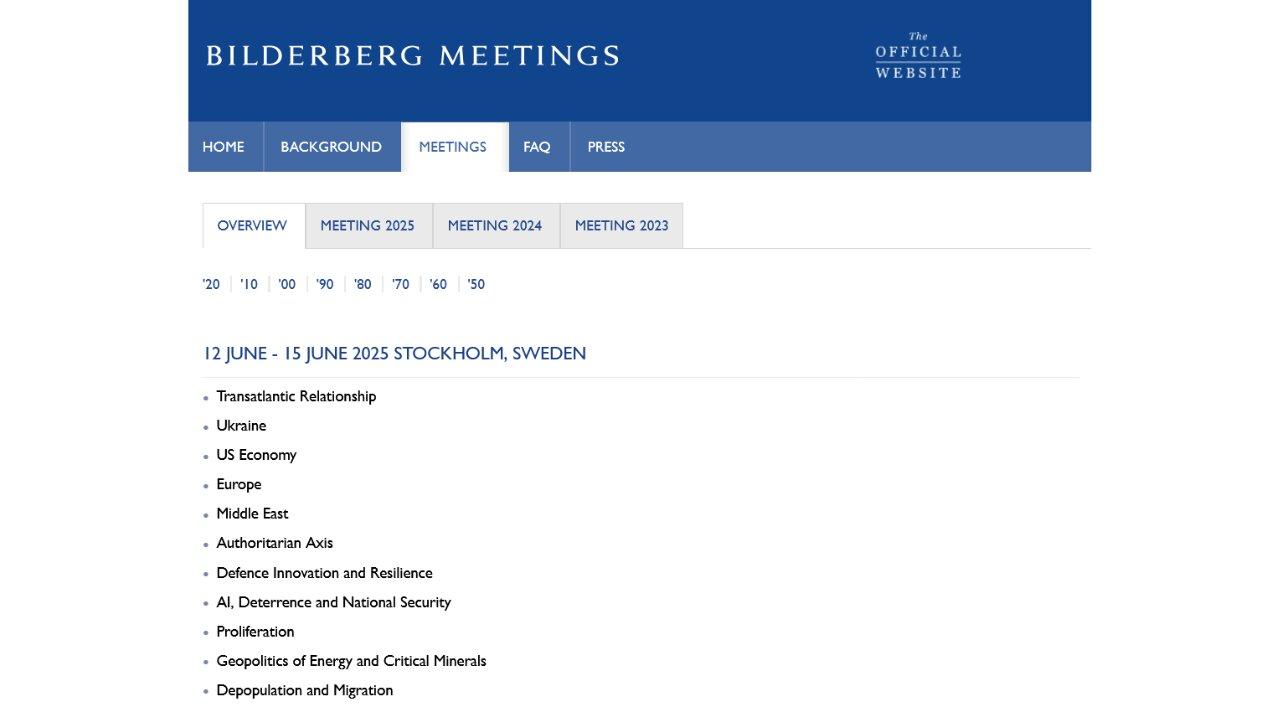The width and height of the screenshot is (1280, 720).
Task: Jump to the '10 decade link
Action: [x=249, y=284]
